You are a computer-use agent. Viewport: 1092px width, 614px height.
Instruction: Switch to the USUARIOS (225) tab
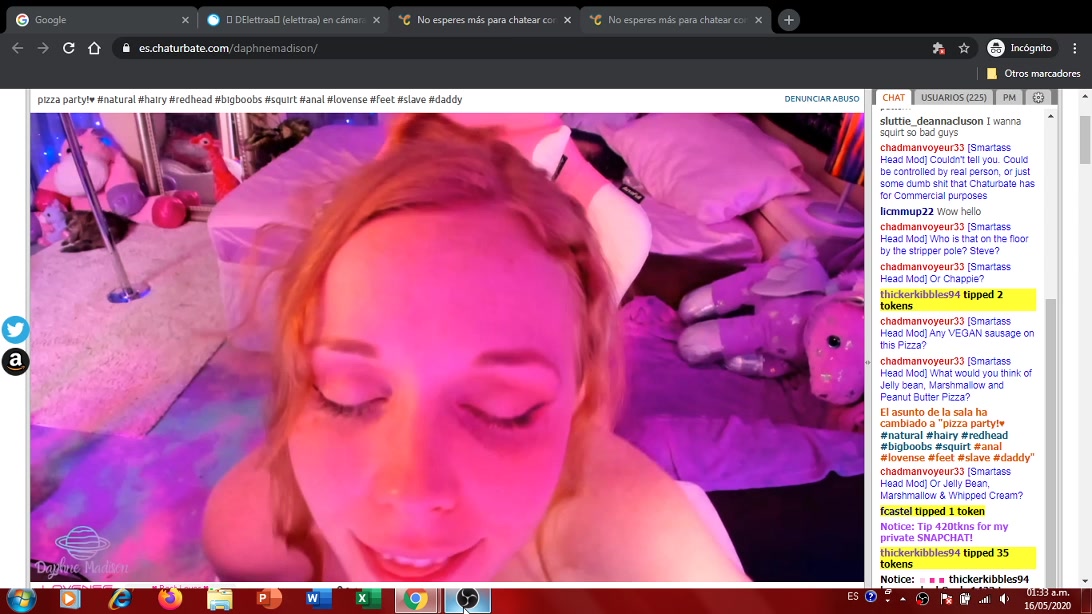point(953,98)
